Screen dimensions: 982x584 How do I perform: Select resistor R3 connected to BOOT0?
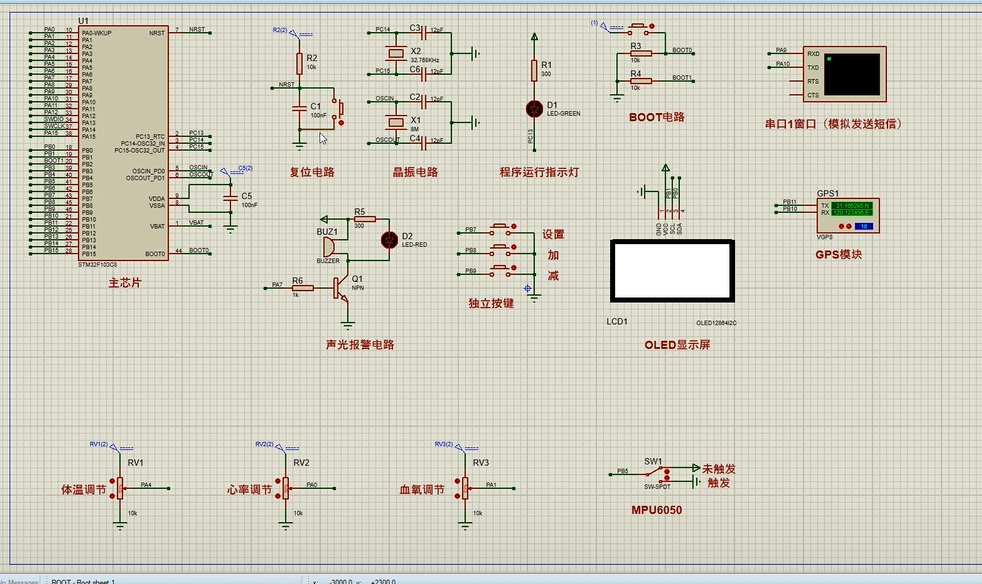[x=641, y=54]
